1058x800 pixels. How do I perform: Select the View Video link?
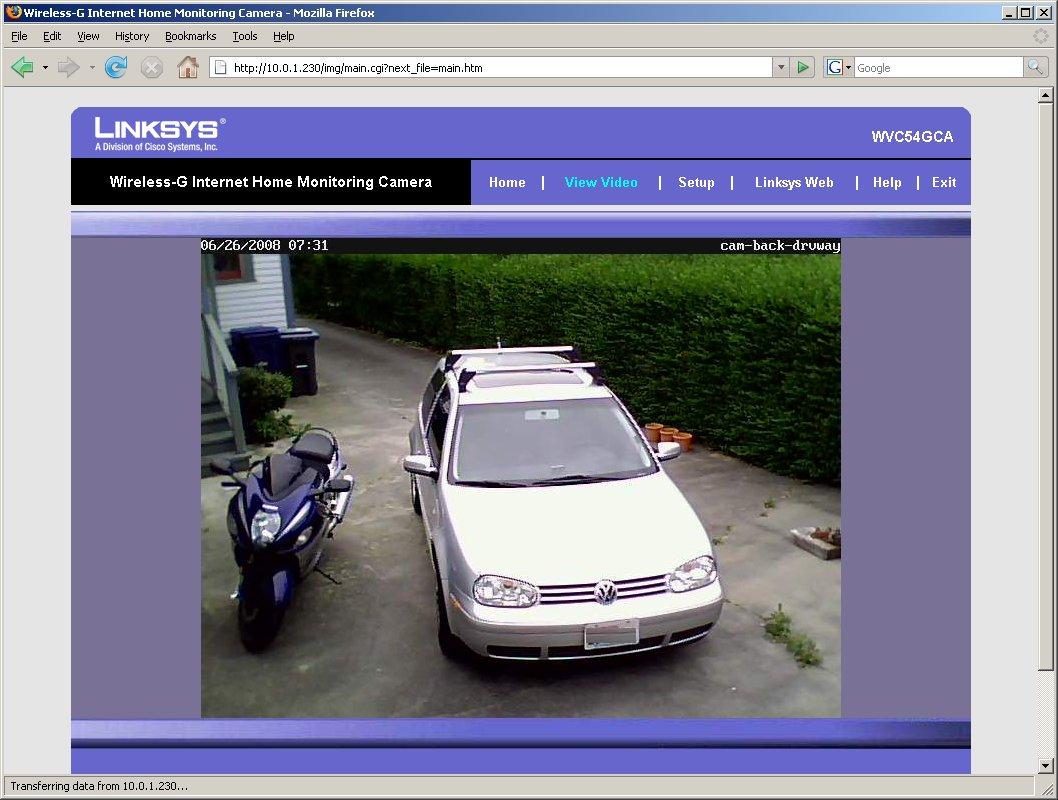[601, 182]
